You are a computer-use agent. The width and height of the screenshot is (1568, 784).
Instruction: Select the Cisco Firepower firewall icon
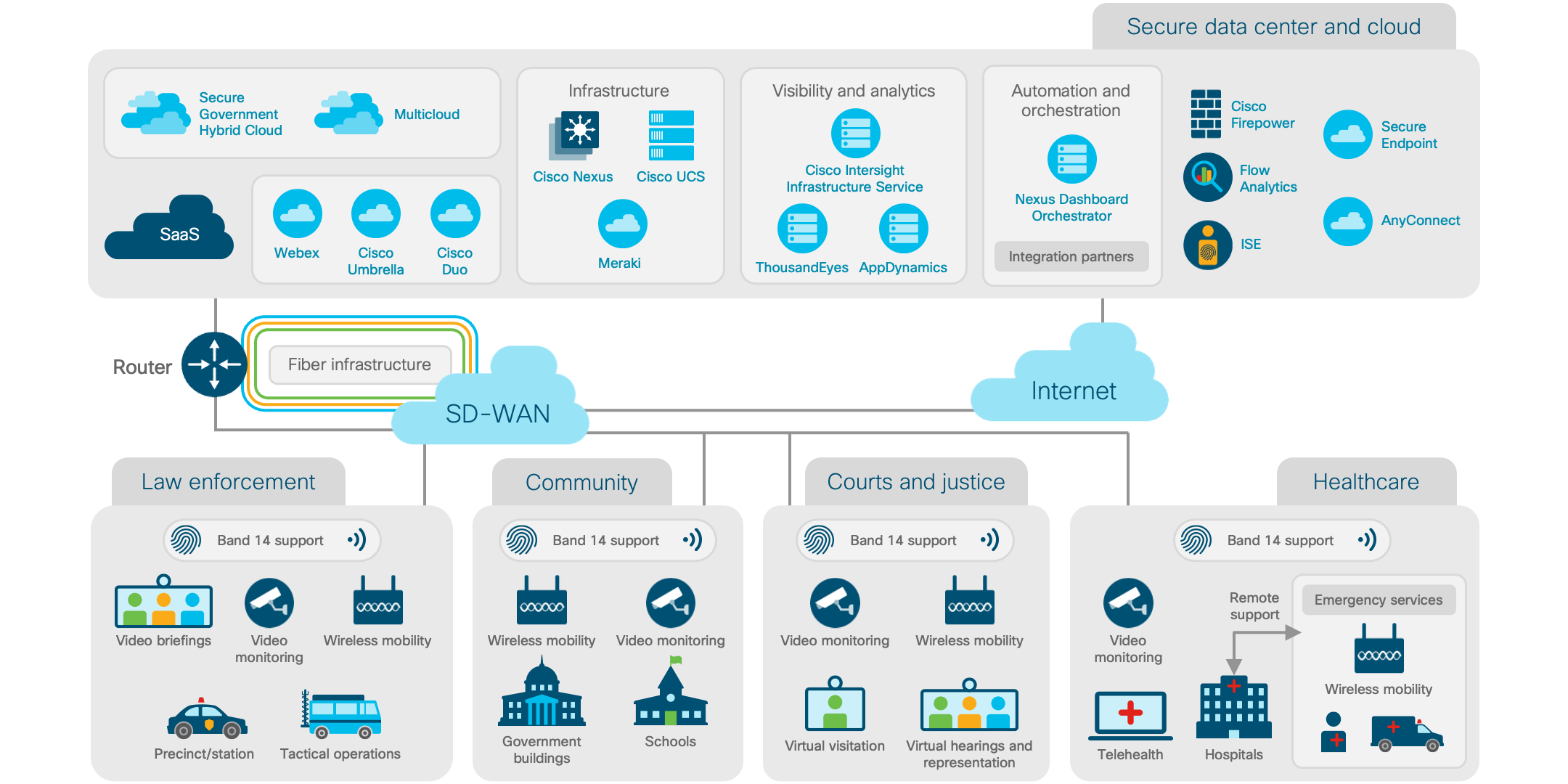[1206, 114]
